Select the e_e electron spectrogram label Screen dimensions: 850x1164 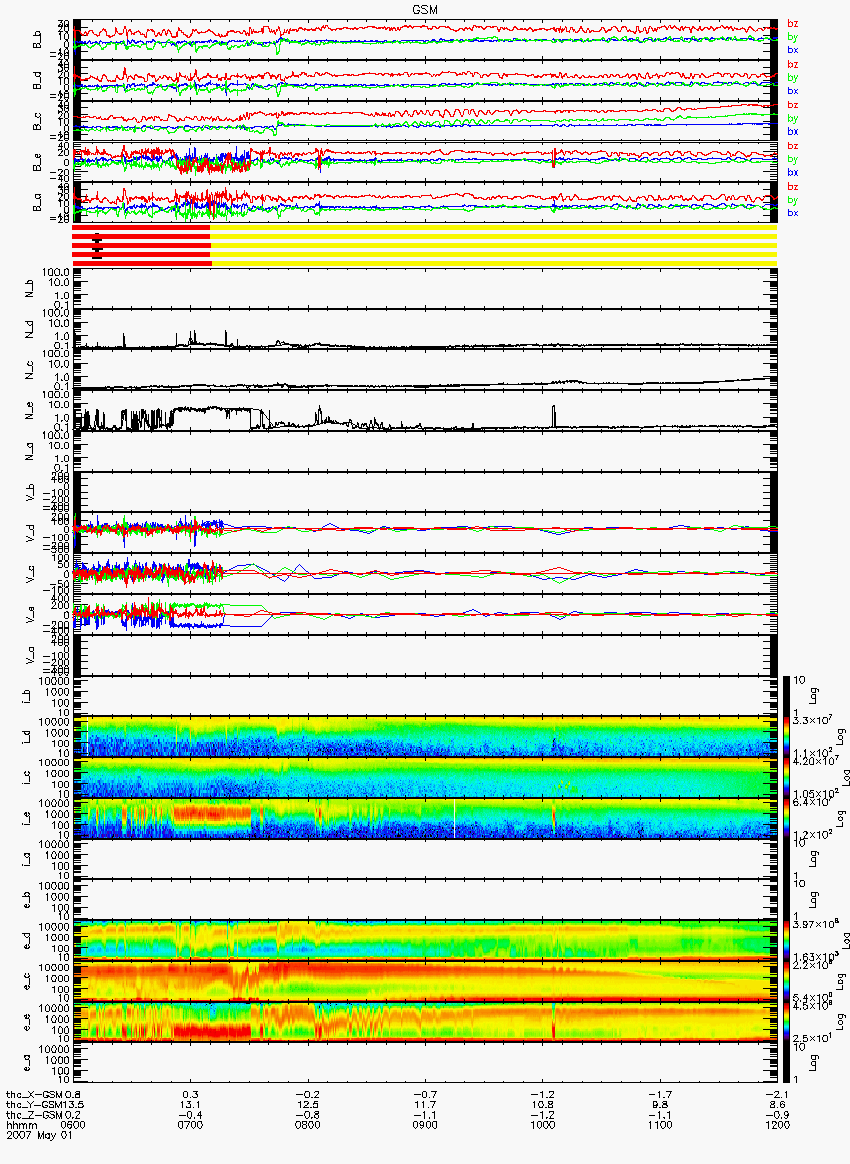point(26,1022)
